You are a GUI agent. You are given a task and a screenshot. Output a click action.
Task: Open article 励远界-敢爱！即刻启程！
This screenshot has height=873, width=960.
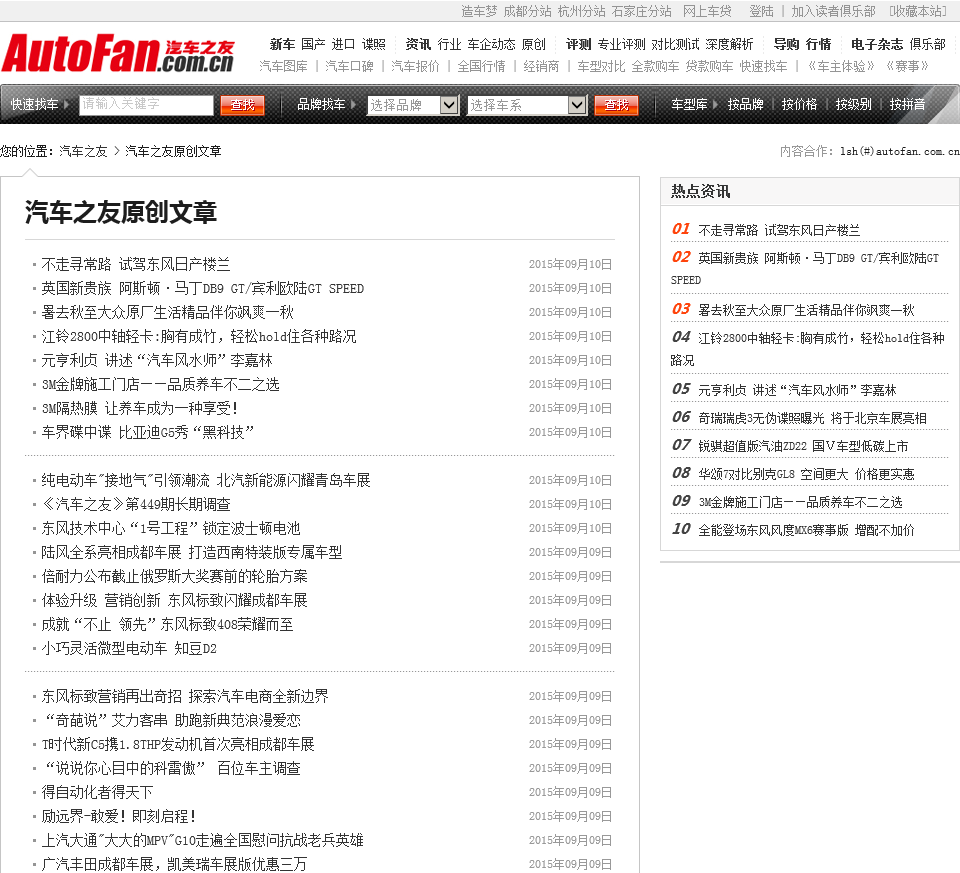(x=119, y=816)
